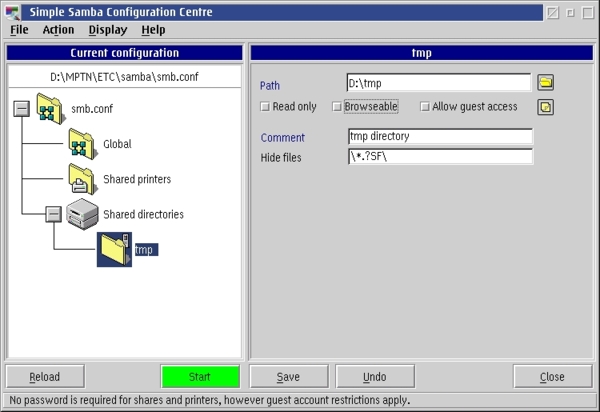
Task: Click the Hide files label
Action: coord(281,158)
